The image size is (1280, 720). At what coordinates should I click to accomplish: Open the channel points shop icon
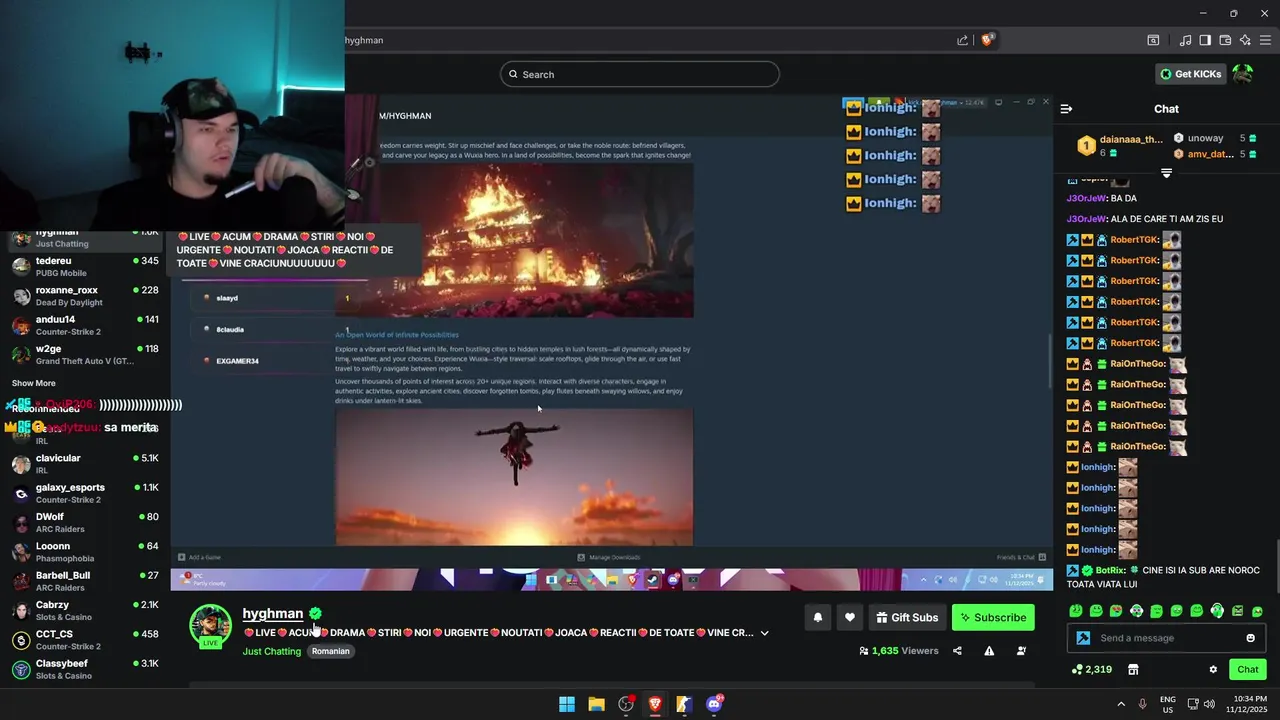[x=1133, y=670]
